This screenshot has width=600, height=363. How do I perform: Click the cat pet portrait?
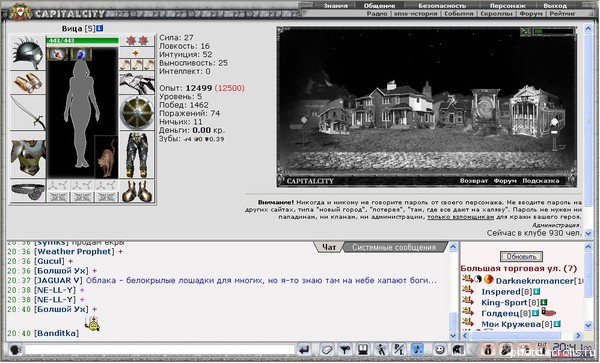(106, 157)
